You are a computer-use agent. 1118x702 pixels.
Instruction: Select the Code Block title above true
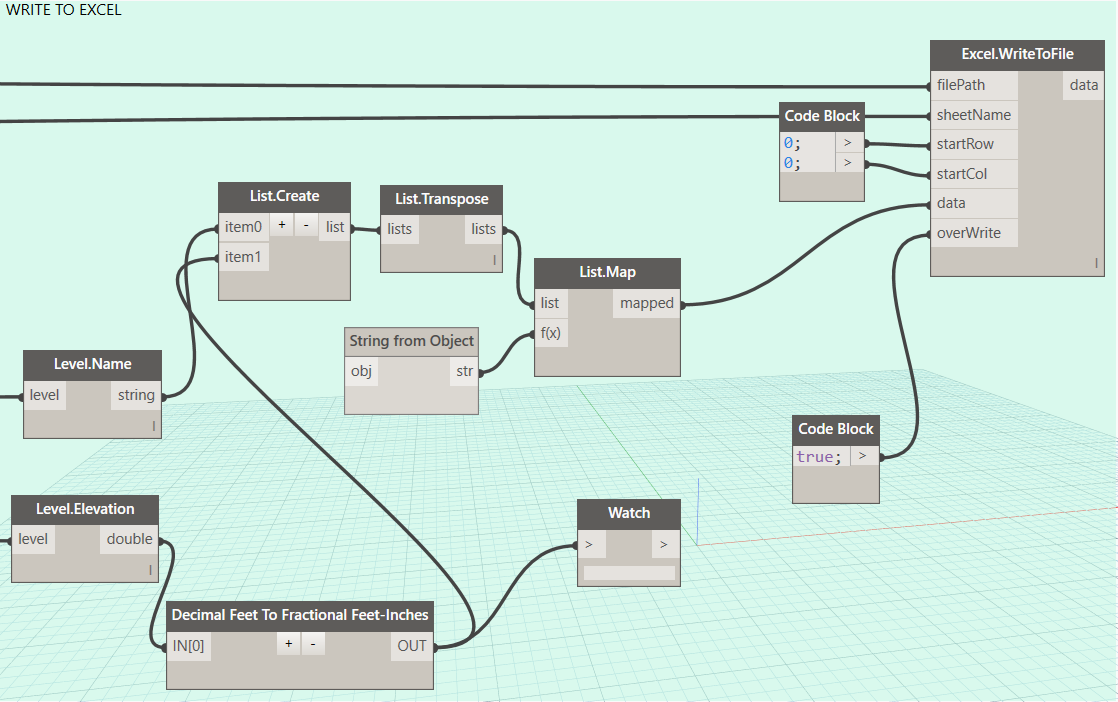coord(836,430)
